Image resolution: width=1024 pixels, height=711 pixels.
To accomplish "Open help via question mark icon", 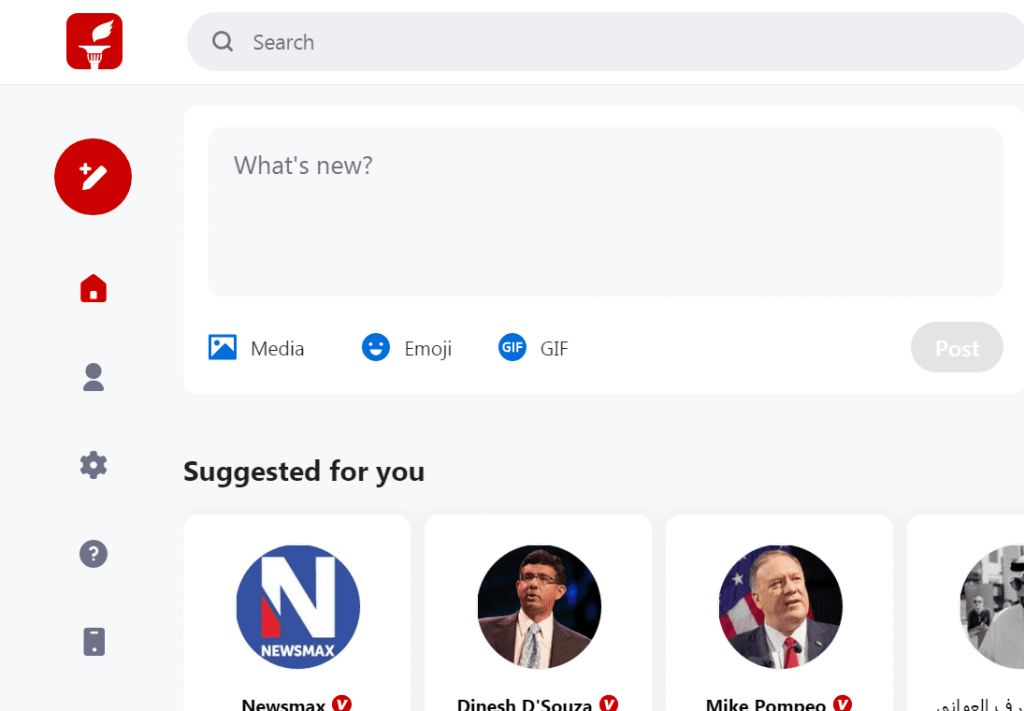I will pyautogui.click(x=93, y=554).
